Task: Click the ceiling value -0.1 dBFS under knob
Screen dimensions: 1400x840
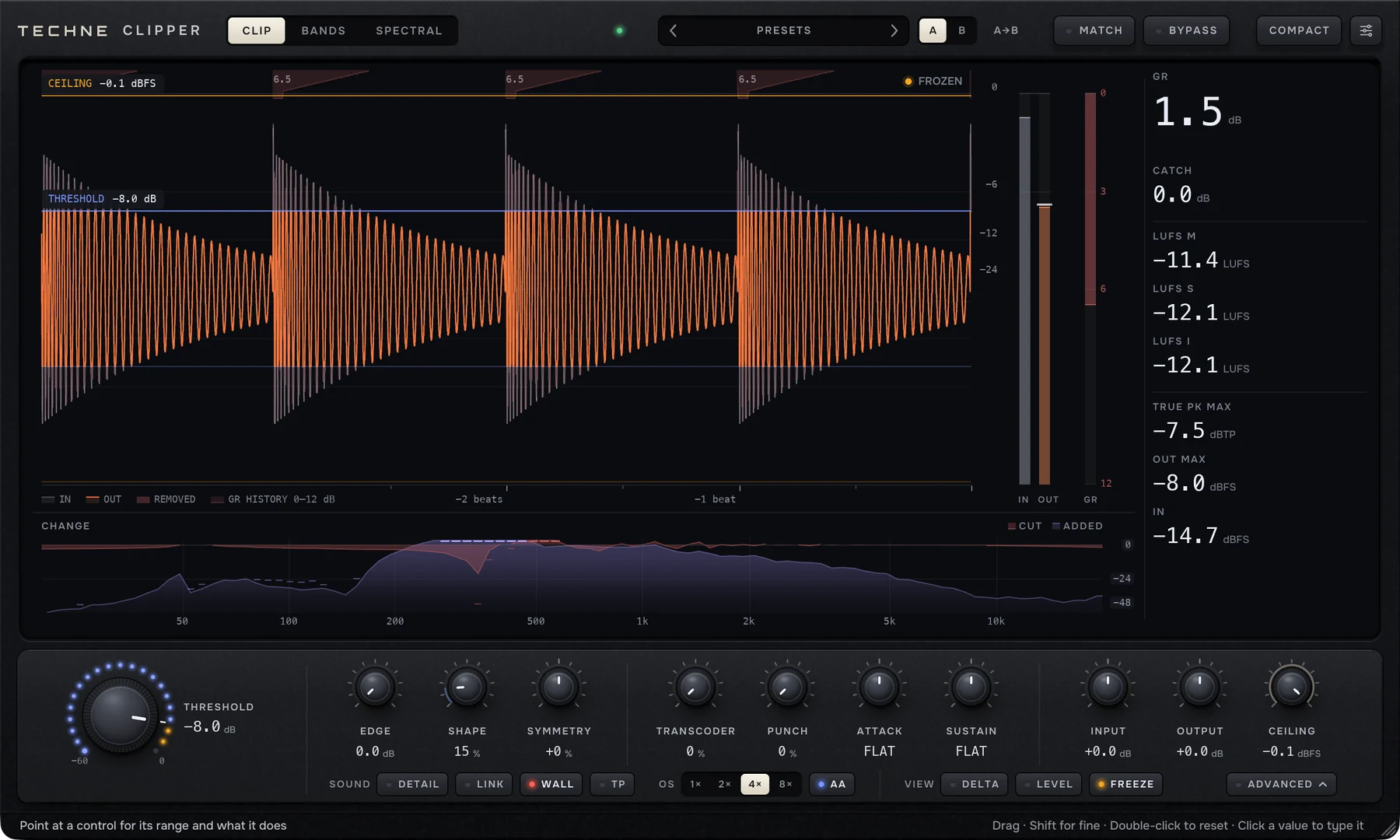Action: [x=1291, y=752]
